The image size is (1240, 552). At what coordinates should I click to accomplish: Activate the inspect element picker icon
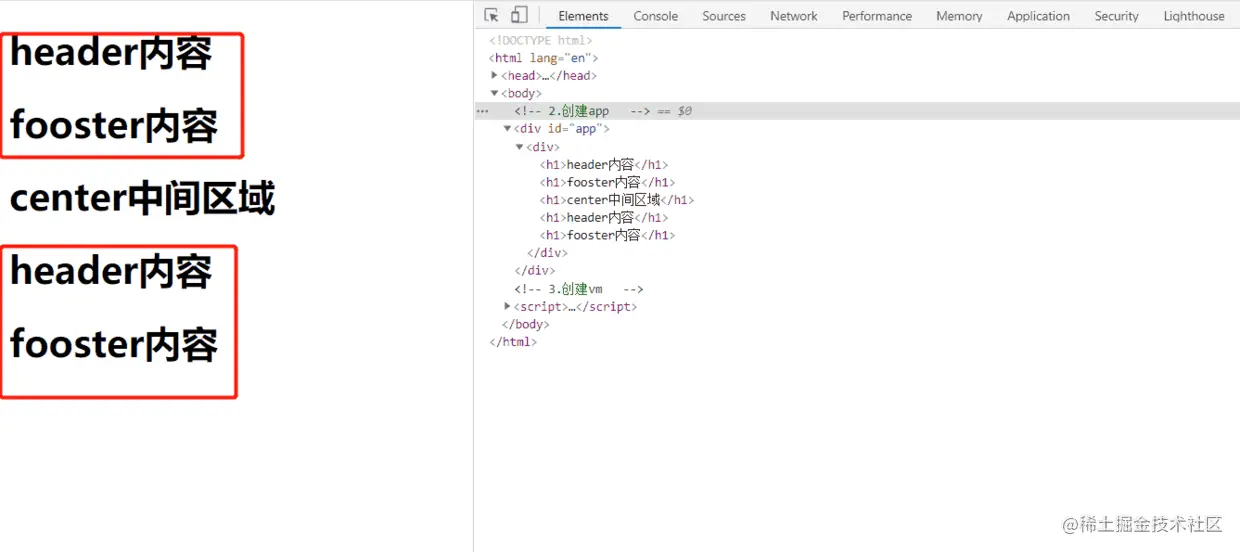coord(491,15)
